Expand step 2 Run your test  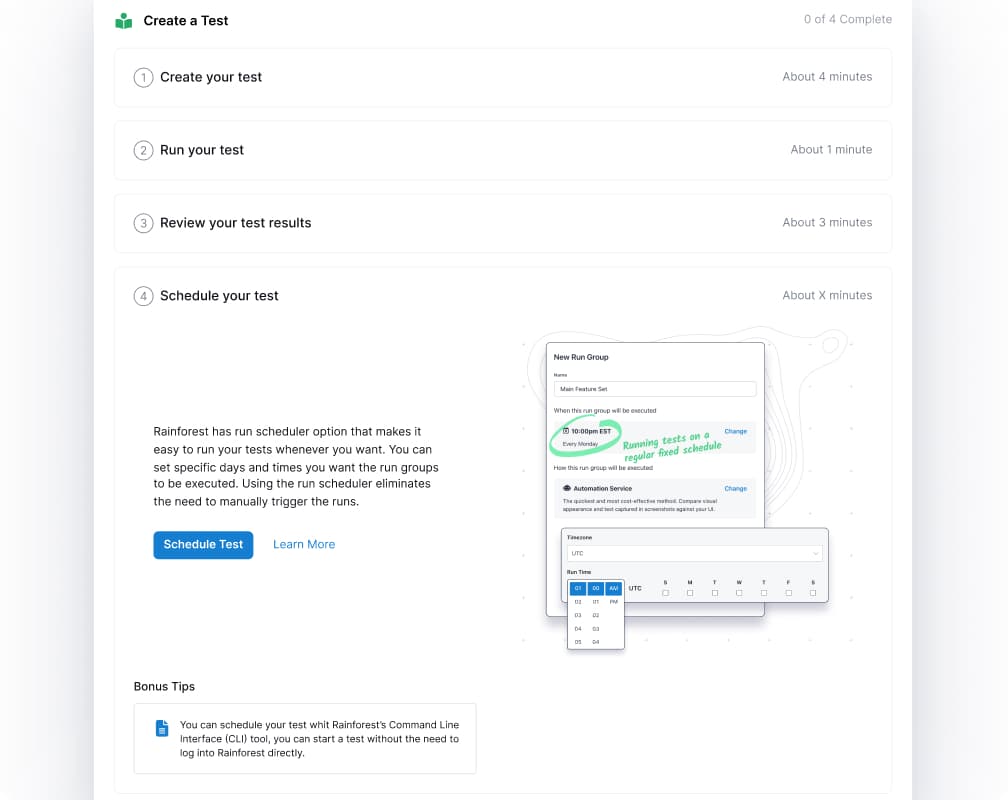coord(503,150)
